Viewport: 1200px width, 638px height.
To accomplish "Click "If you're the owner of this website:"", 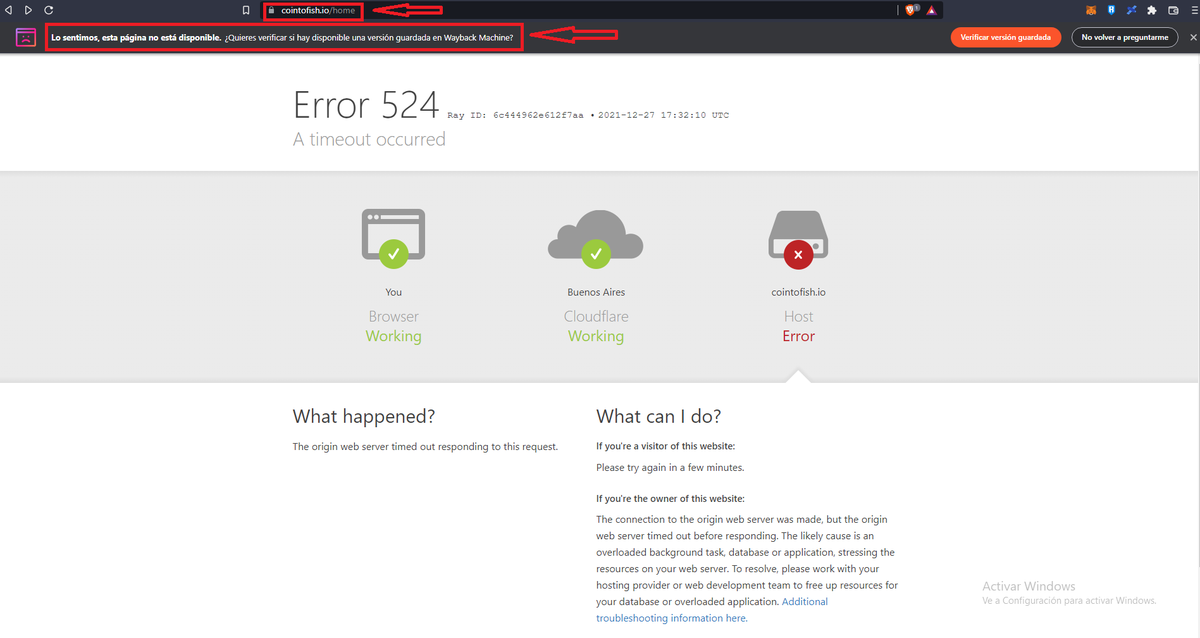I will 670,498.
